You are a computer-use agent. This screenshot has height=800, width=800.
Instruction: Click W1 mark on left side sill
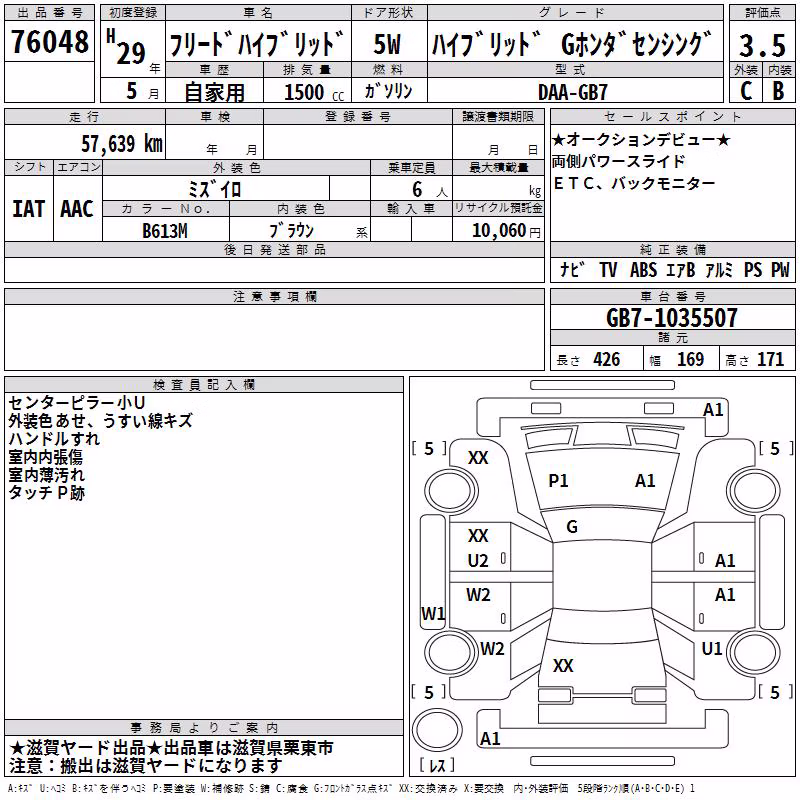tap(433, 613)
